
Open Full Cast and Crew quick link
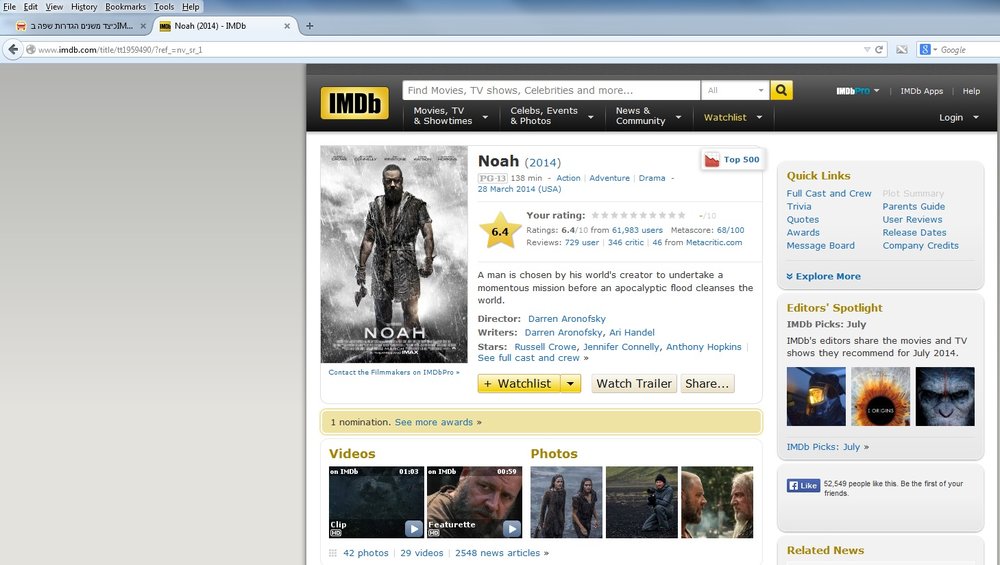[828, 193]
